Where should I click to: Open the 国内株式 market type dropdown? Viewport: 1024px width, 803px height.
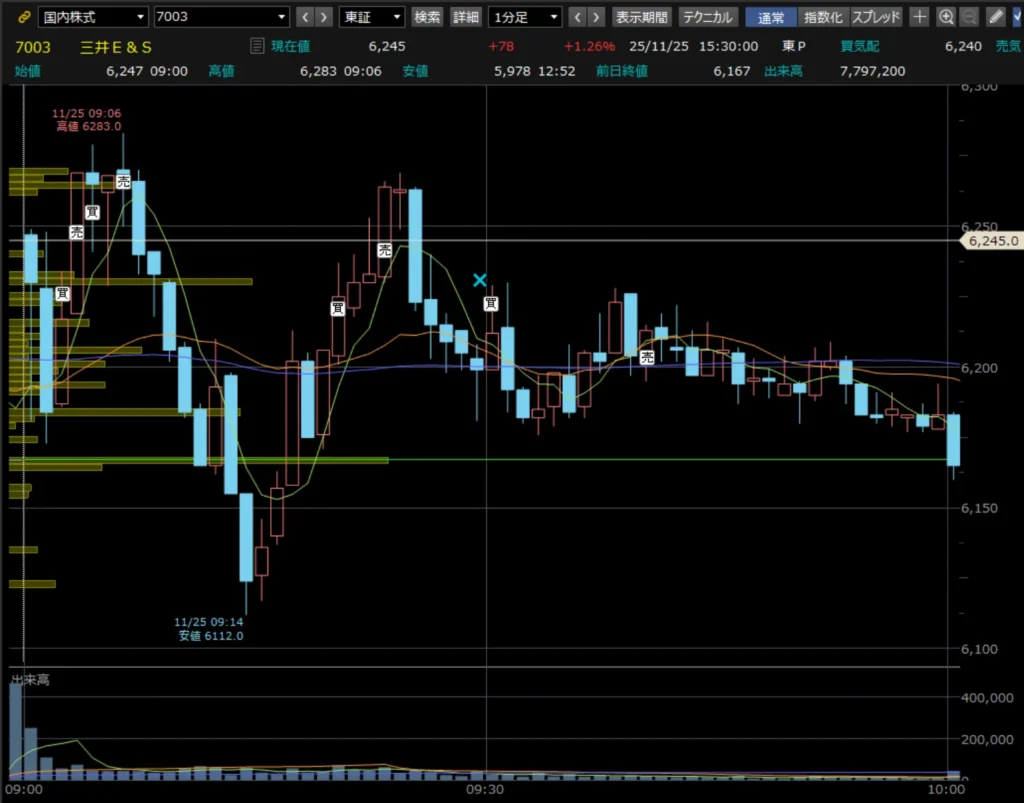pos(93,17)
